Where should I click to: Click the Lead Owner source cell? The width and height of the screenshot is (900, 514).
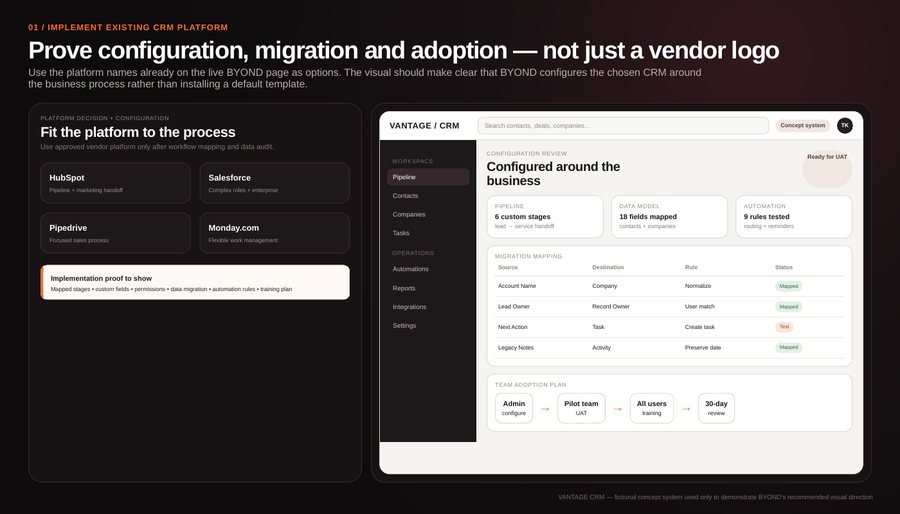pos(514,306)
